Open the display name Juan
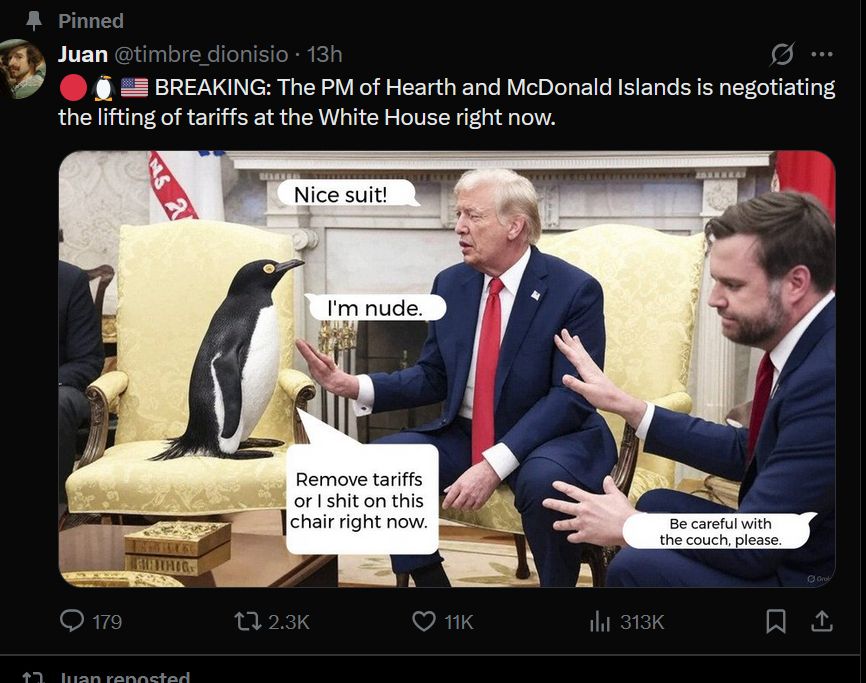The image size is (866, 683). (x=83, y=54)
